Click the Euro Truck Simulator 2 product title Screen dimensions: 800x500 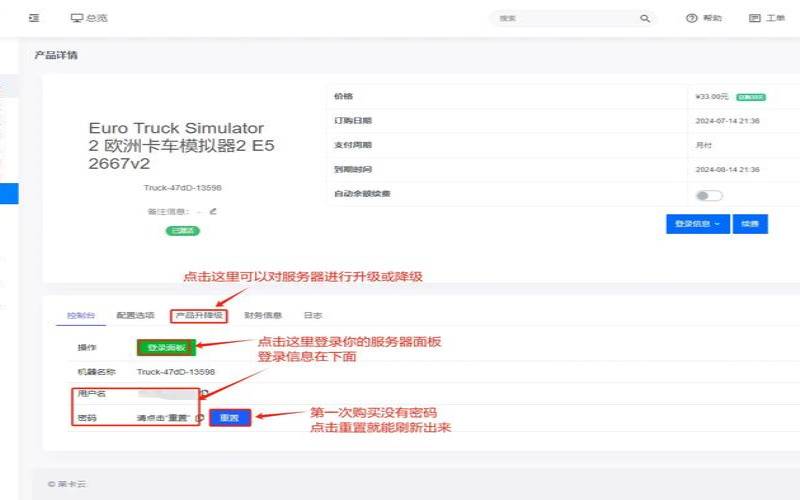click(x=181, y=145)
